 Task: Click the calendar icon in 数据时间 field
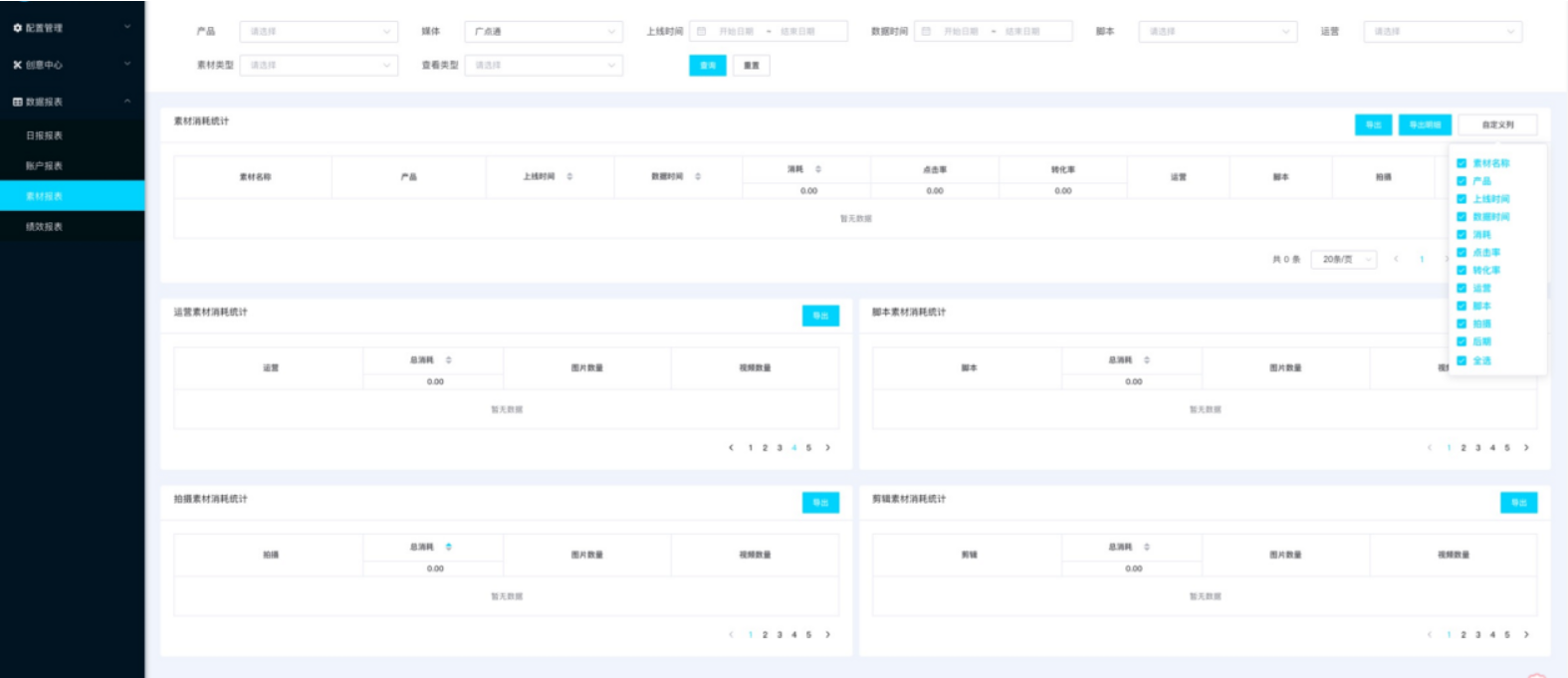tap(926, 32)
